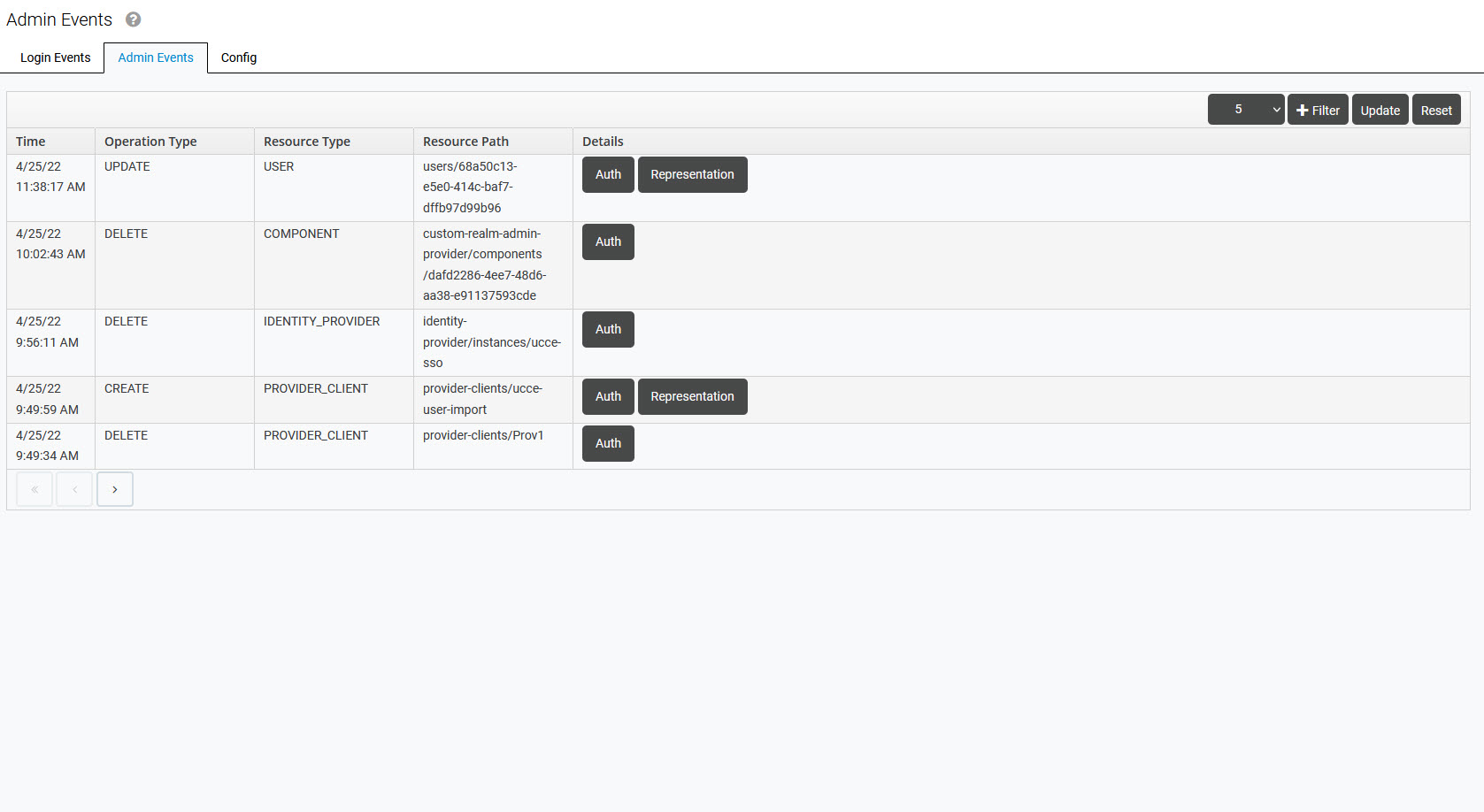1484x812 pixels.
Task: Open the Config tab
Action: 239,57
